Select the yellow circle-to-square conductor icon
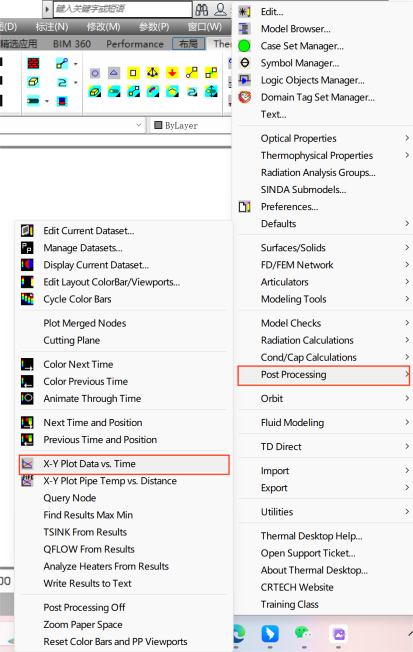The image size is (413, 652). (191, 73)
